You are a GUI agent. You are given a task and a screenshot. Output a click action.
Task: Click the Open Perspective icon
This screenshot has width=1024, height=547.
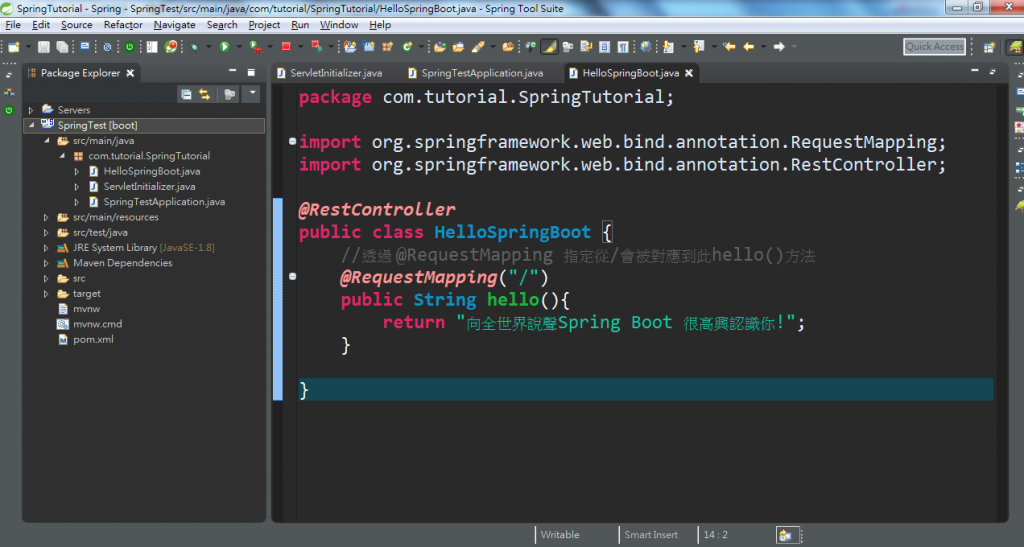coord(989,47)
